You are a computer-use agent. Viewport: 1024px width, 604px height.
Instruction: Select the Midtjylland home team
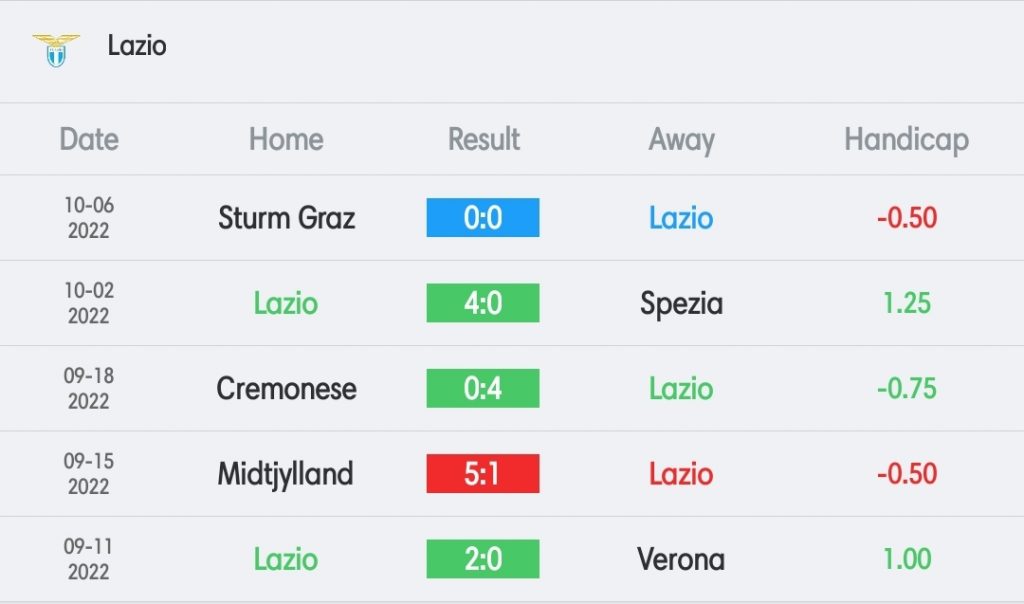[x=285, y=475]
